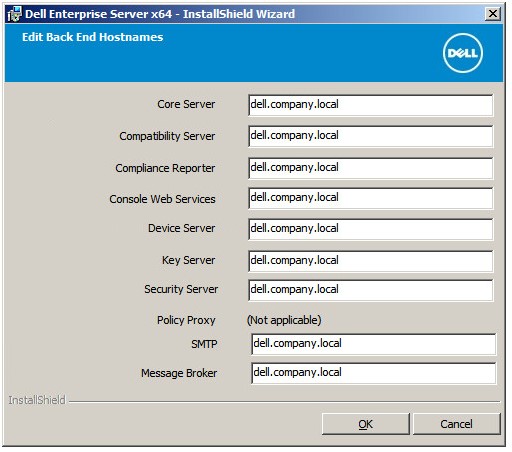Click the Compatibility Server hostname field
Viewport: 512px width, 452px height.
coord(370,136)
